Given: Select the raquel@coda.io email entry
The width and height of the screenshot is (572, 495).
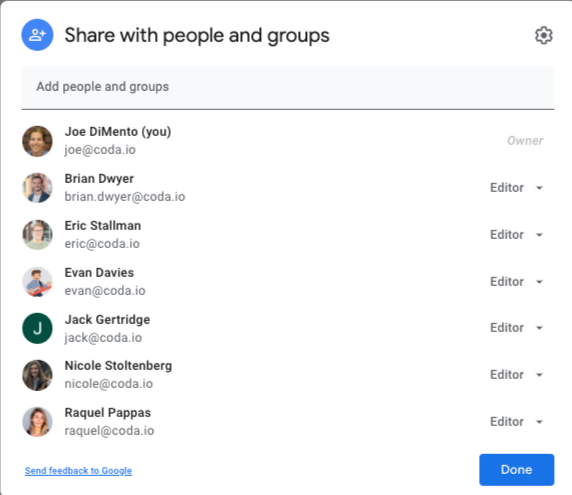Looking at the screenshot, I should point(109,431).
